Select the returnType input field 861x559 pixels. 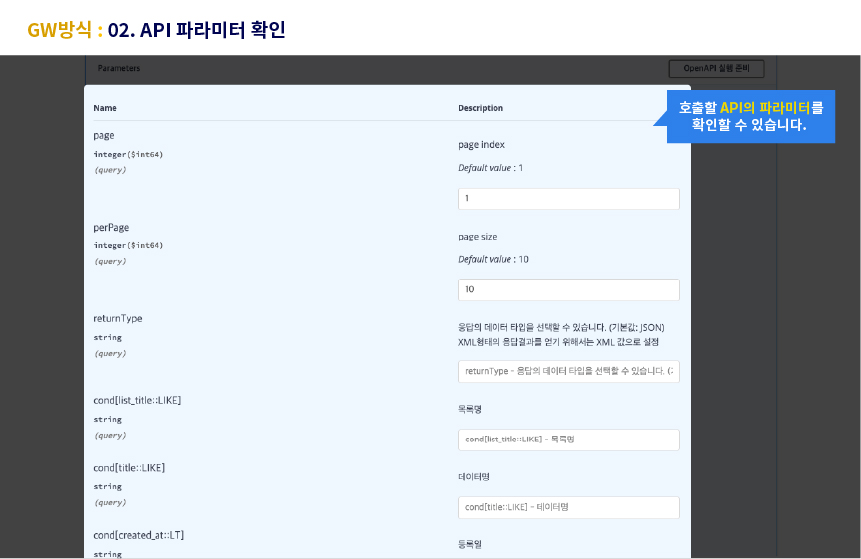[x=568, y=372]
